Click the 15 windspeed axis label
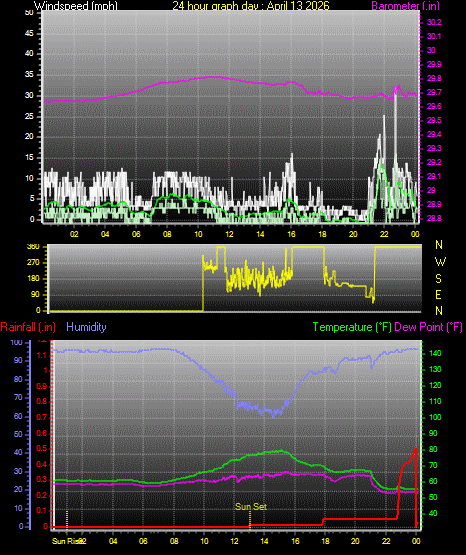 click(30, 158)
